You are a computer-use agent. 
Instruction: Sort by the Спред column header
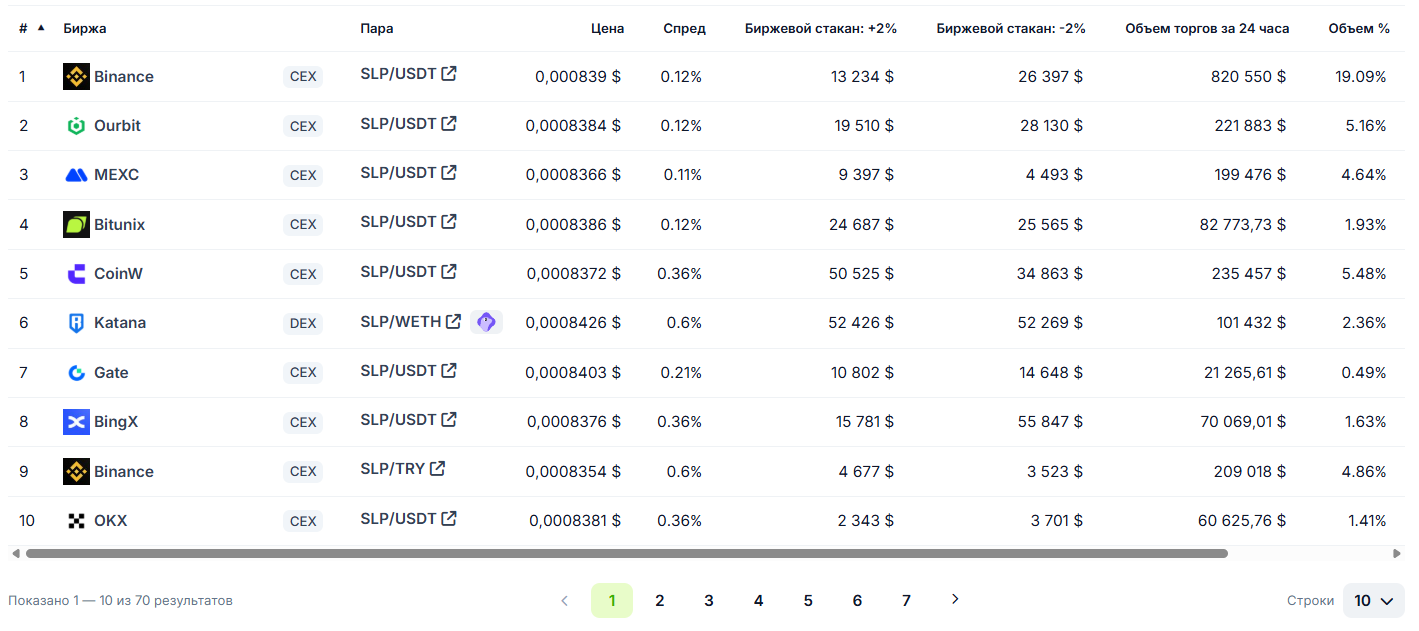click(x=684, y=28)
